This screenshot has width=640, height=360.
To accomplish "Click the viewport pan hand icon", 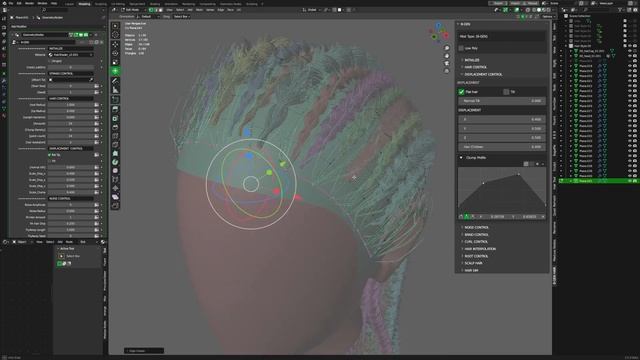I will pos(447,56).
